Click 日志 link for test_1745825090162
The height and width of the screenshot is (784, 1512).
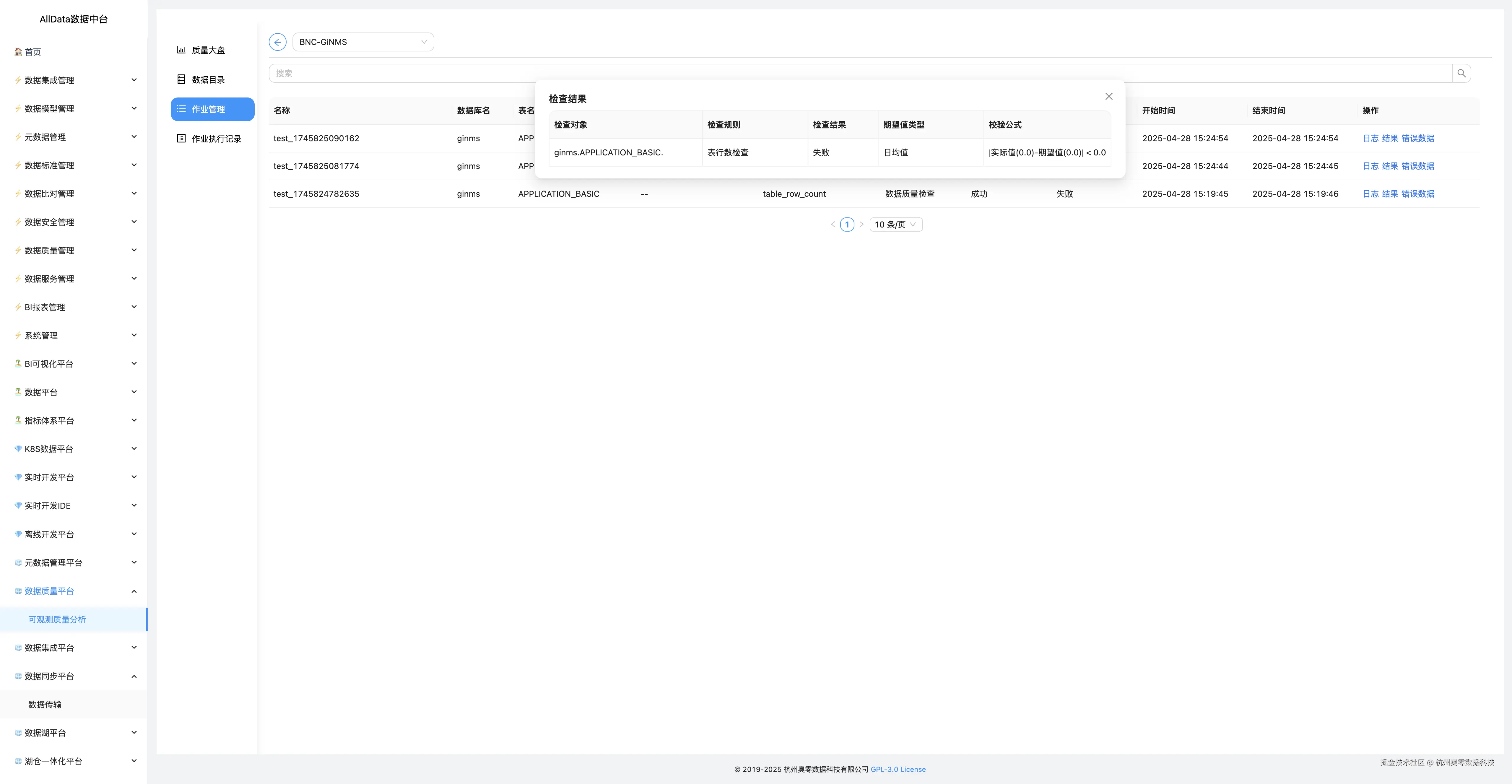click(x=1370, y=139)
